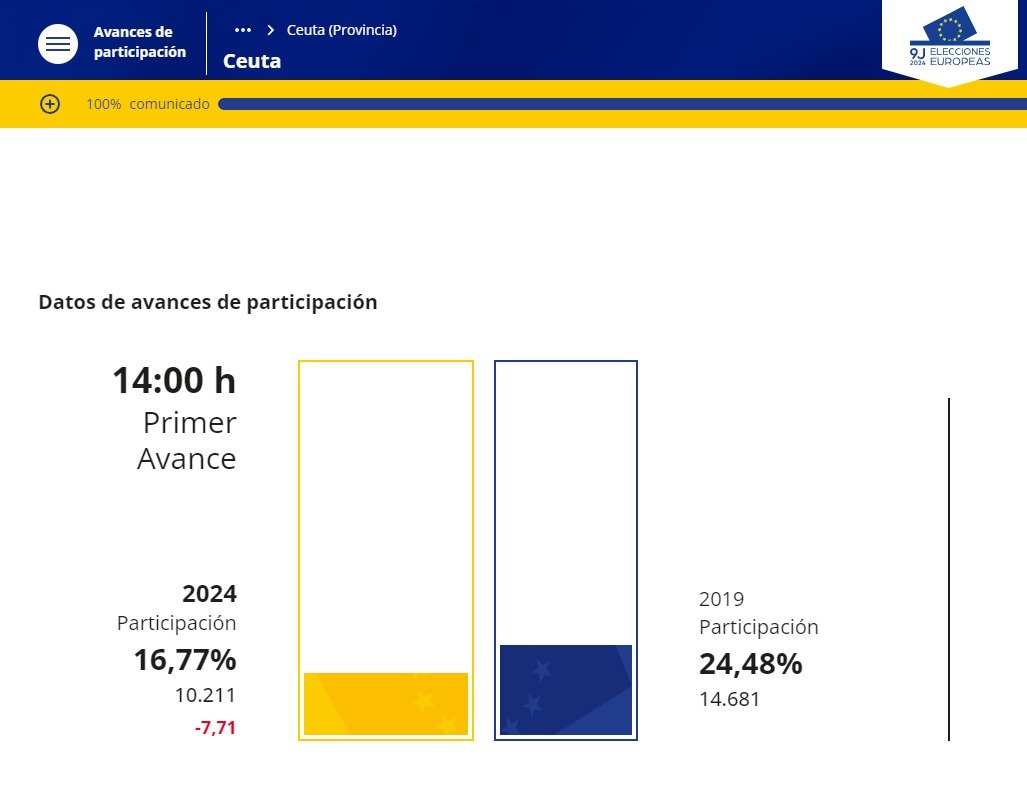The height and width of the screenshot is (786, 1027).
Task: Expand the plus circle icon
Action: pyautogui.click(x=50, y=104)
